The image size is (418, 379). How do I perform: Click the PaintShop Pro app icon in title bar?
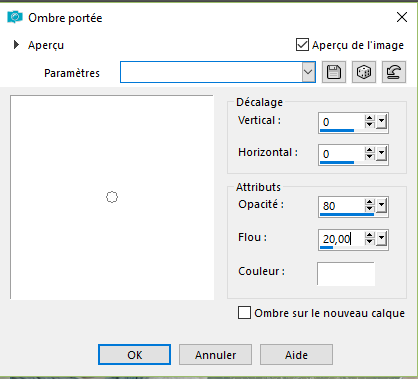(x=15, y=17)
